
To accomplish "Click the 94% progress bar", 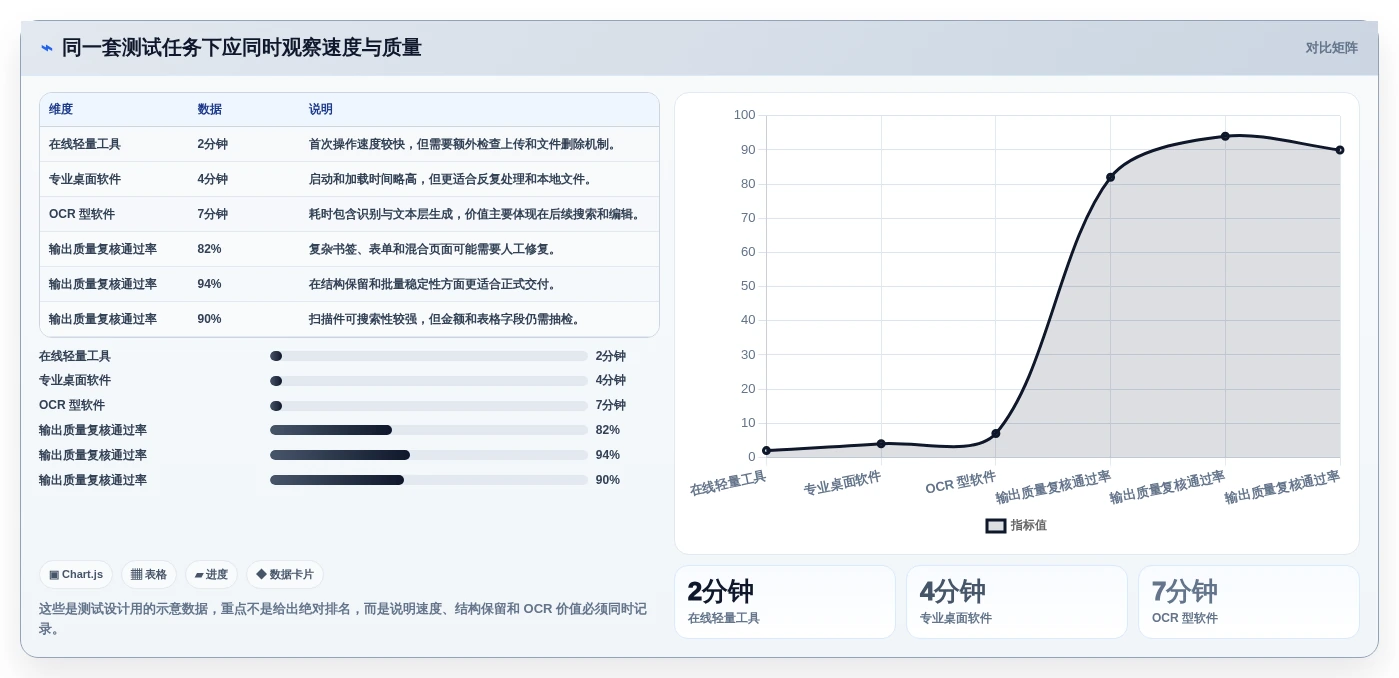I will (429, 455).
